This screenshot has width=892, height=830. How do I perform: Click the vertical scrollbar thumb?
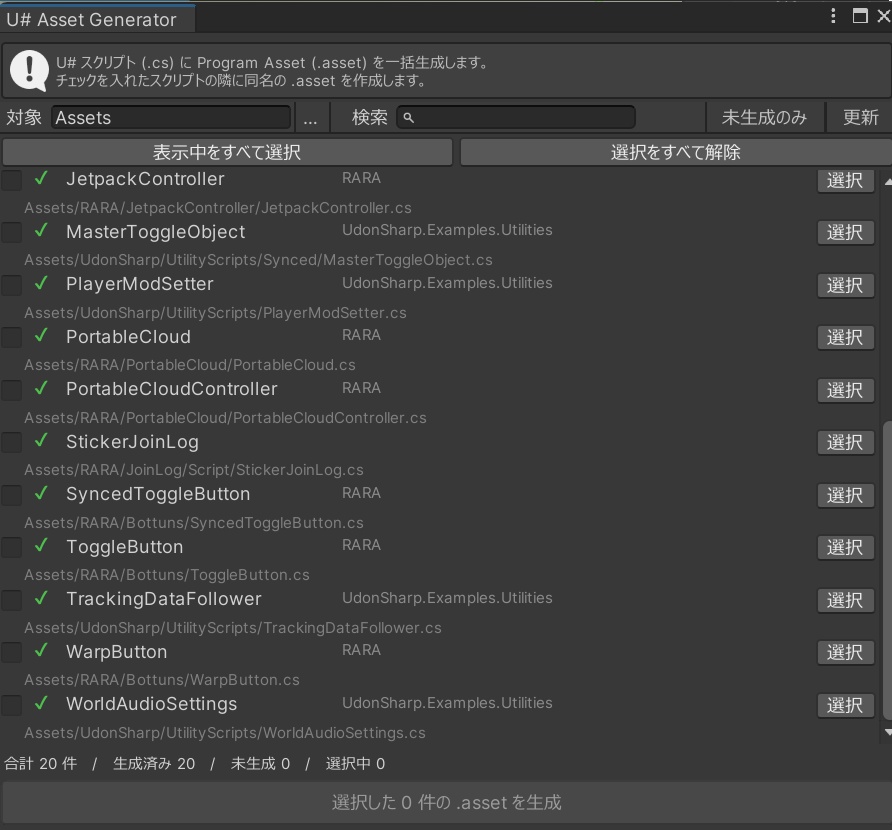click(887, 571)
